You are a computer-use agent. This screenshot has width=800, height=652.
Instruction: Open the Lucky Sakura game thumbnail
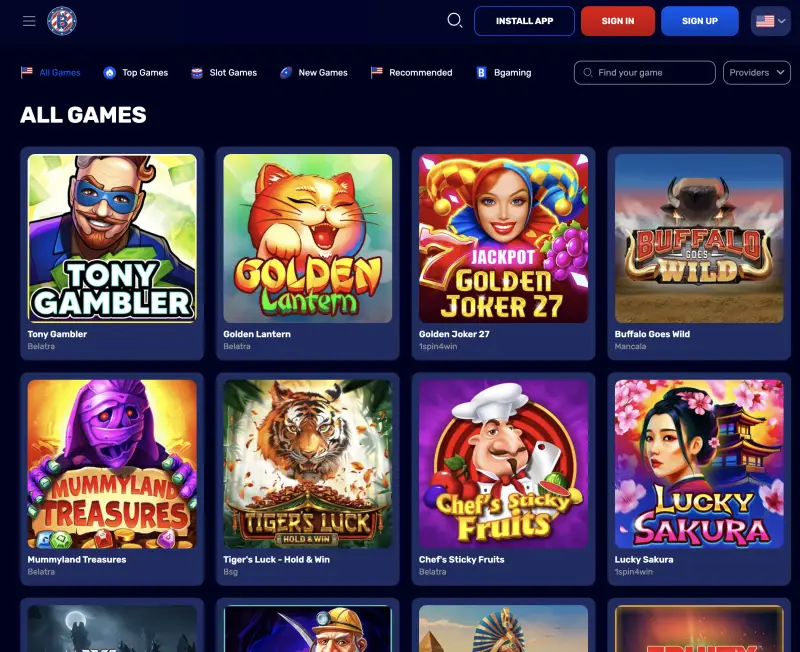coord(699,464)
